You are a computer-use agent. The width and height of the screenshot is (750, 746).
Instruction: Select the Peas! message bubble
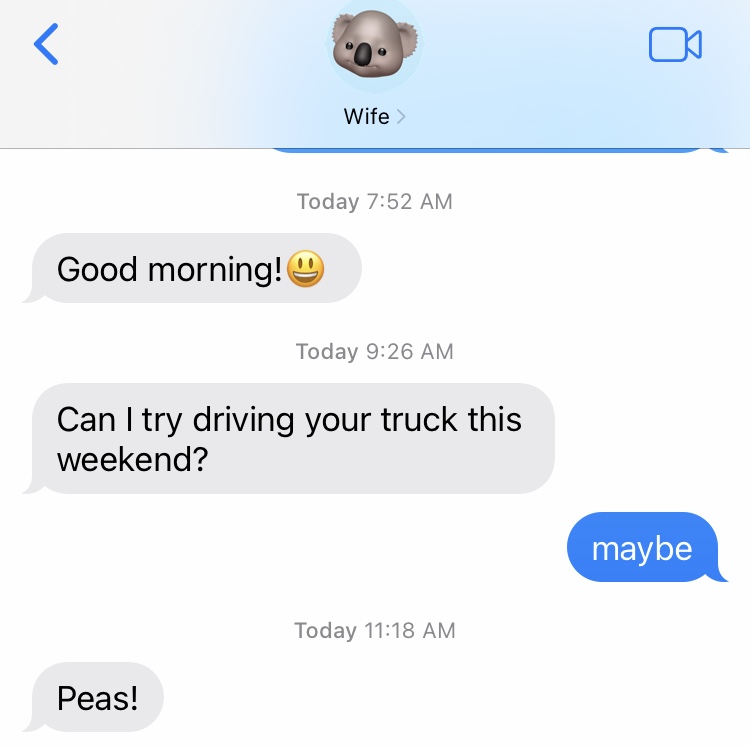(x=94, y=697)
